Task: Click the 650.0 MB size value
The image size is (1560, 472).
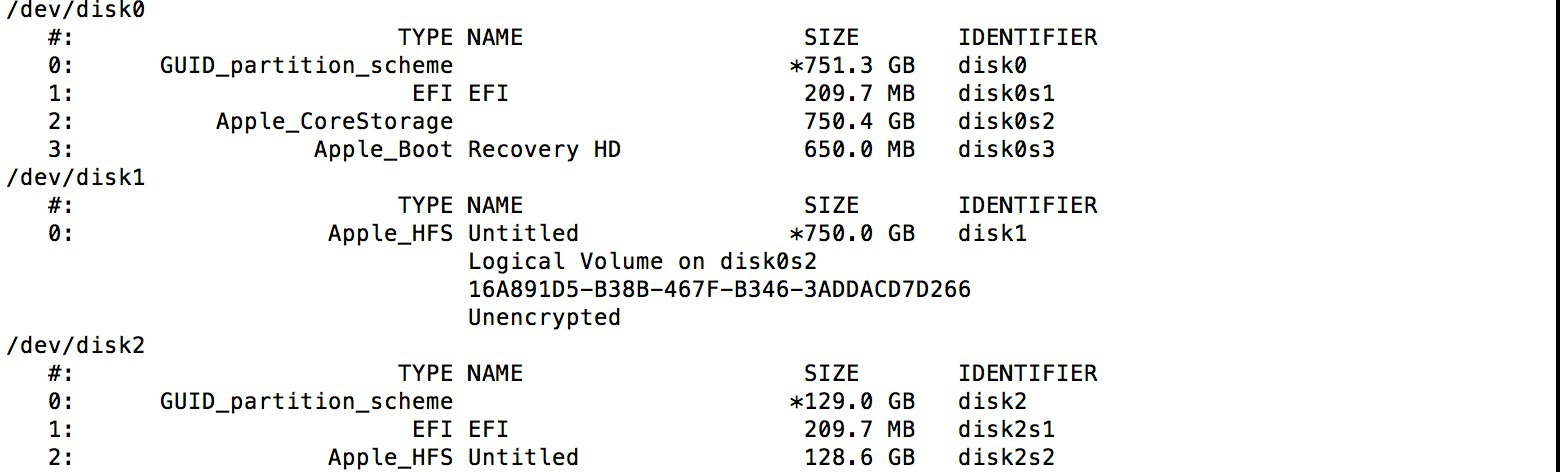Action: [x=859, y=150]
